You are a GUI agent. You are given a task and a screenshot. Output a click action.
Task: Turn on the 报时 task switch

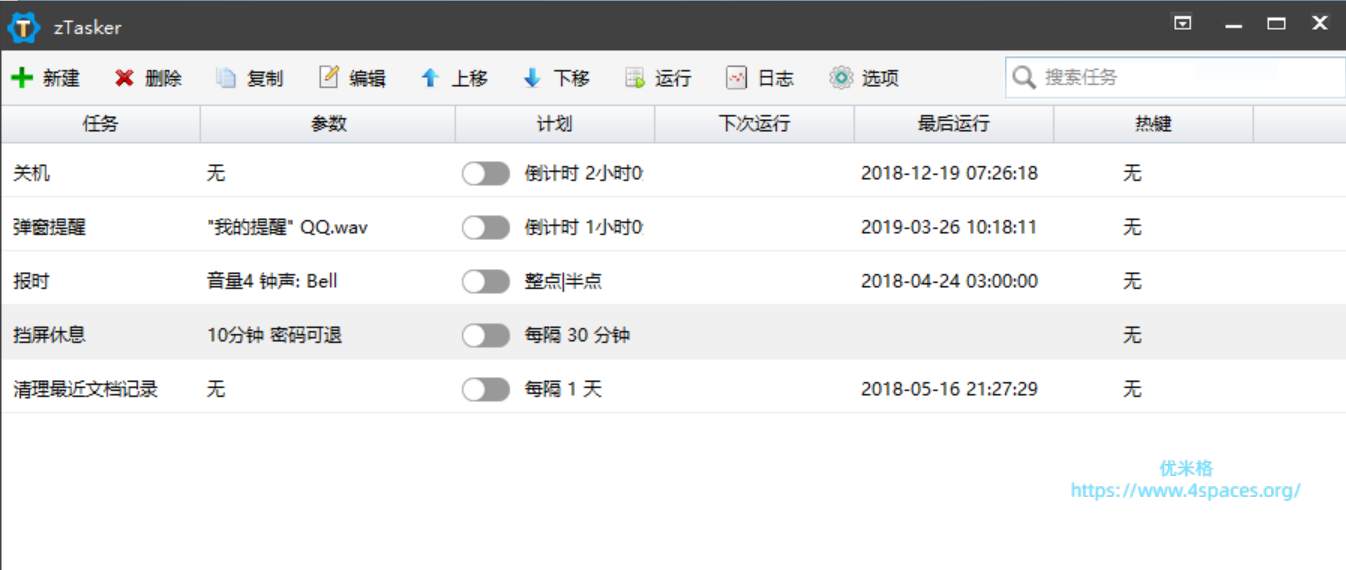pos(486,282)
